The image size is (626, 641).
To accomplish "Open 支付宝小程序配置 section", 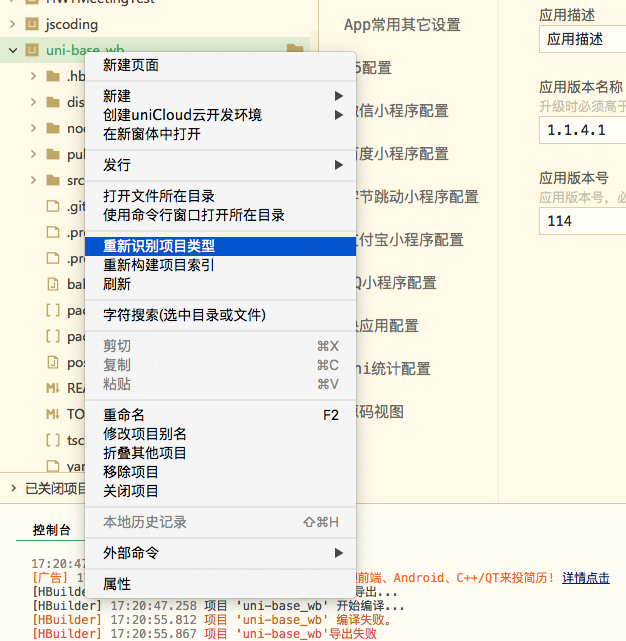I will click(x=410, y=240).
